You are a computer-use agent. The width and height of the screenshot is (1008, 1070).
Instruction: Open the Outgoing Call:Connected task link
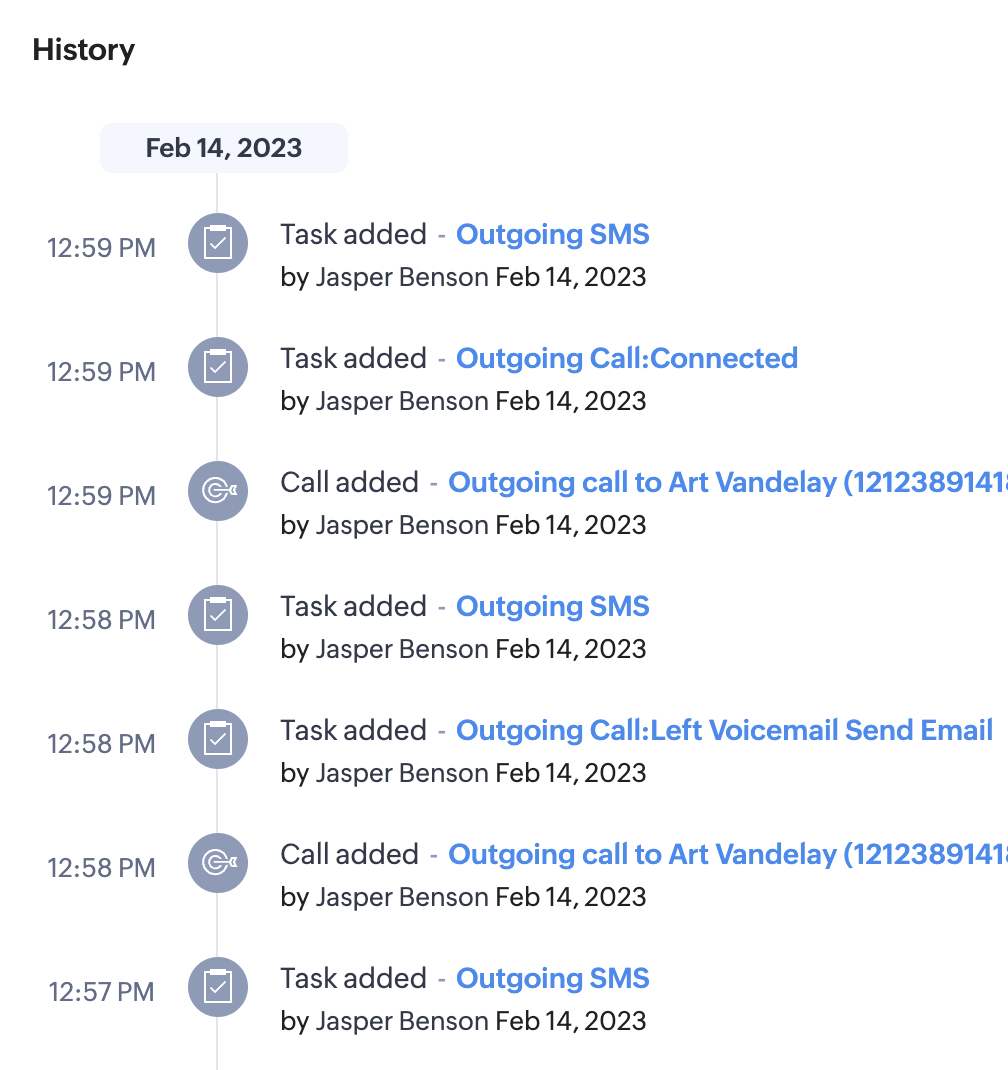coord(627,359)
